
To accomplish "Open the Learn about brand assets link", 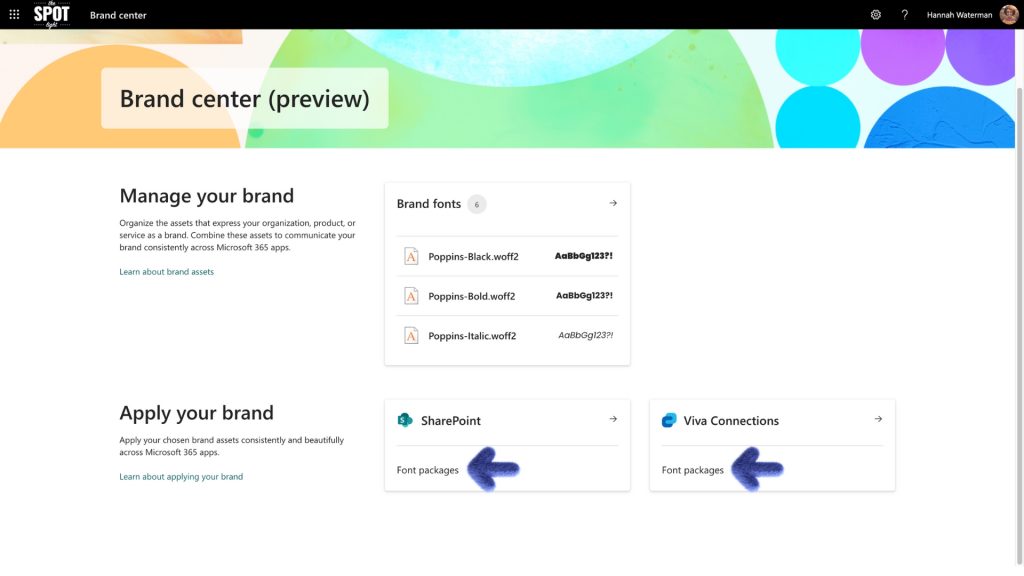I will coord(166,272).
